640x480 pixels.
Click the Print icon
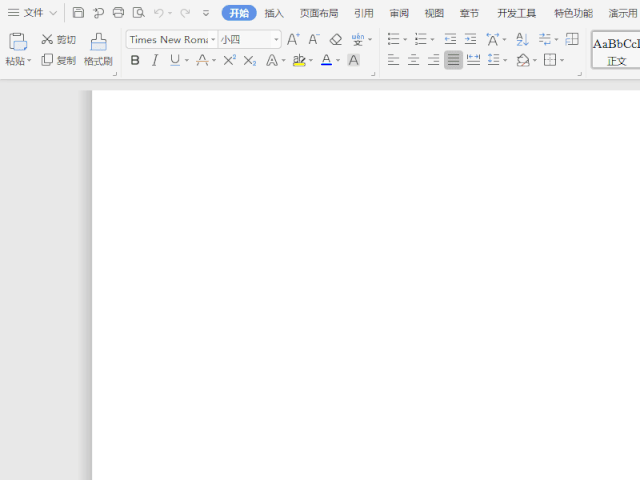(x=119, y=13)
